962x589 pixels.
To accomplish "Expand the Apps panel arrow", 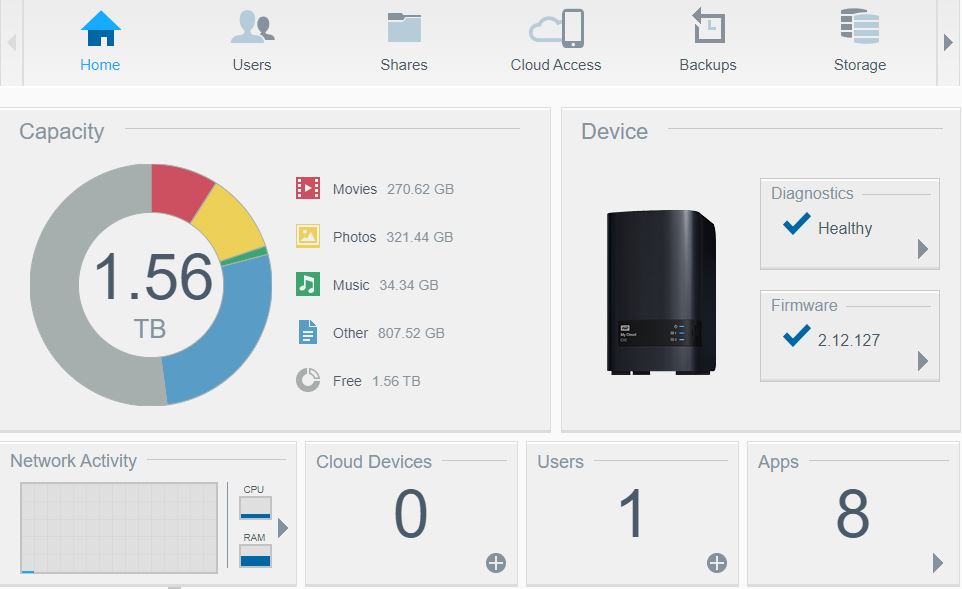I will click(x=937, y=563).
